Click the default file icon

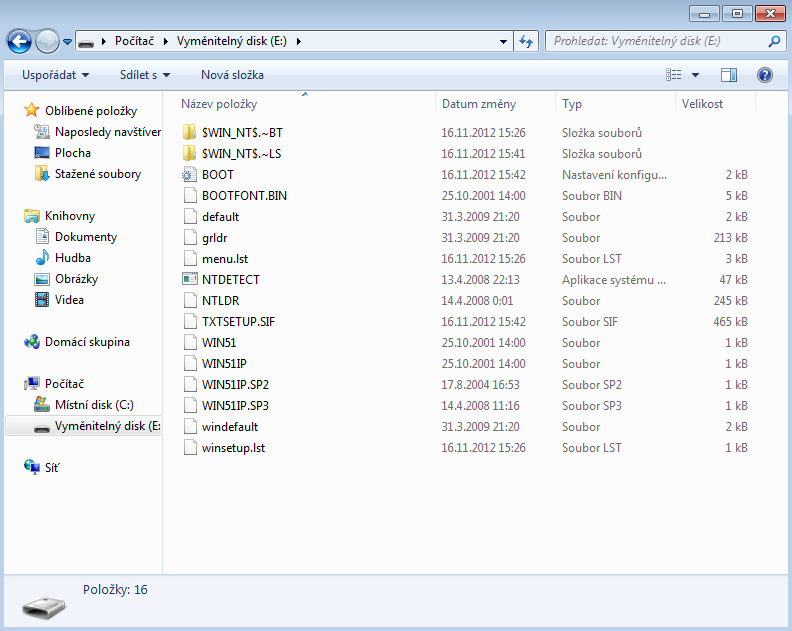pyautogui.click(x=190, y=216)
